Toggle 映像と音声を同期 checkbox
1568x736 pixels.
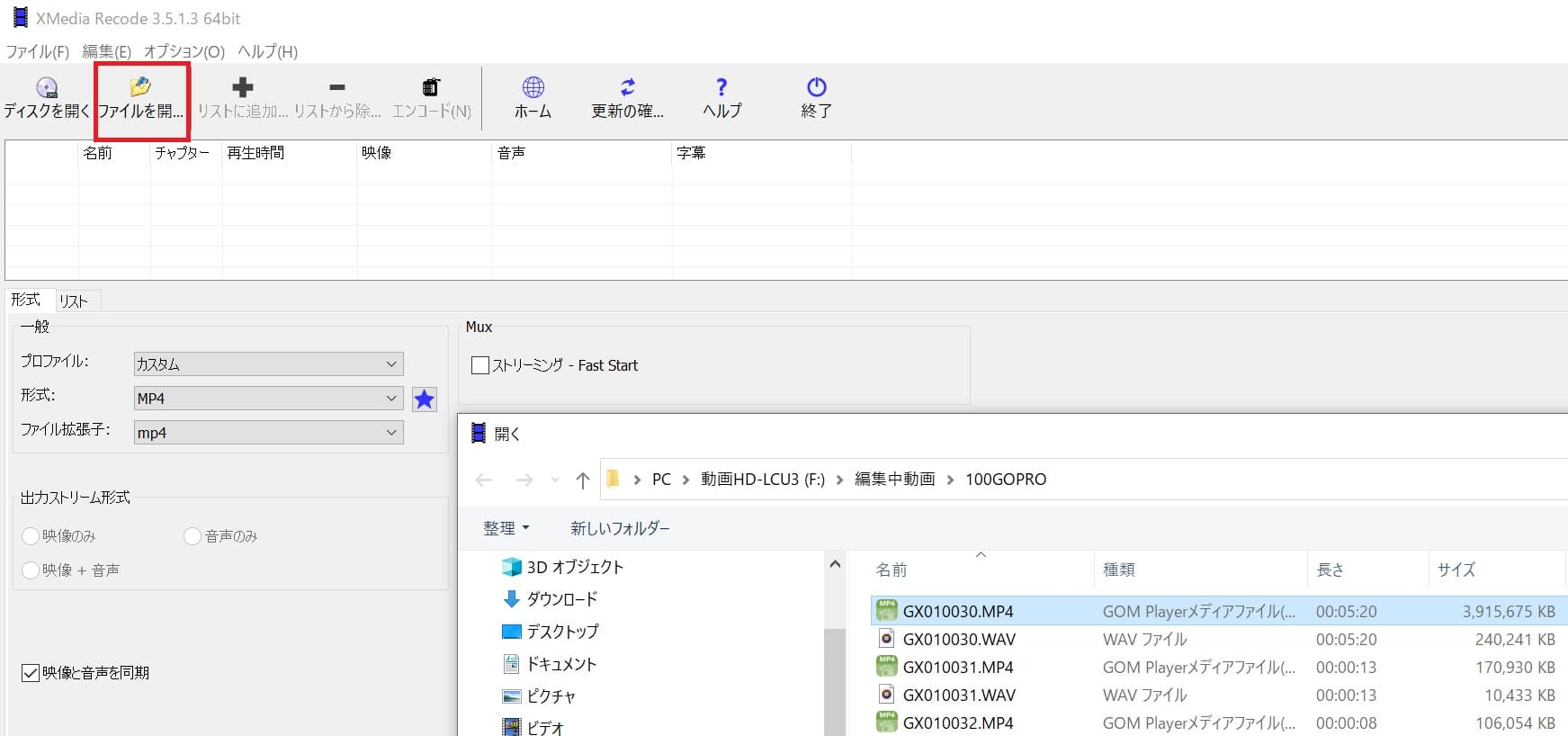31,673
